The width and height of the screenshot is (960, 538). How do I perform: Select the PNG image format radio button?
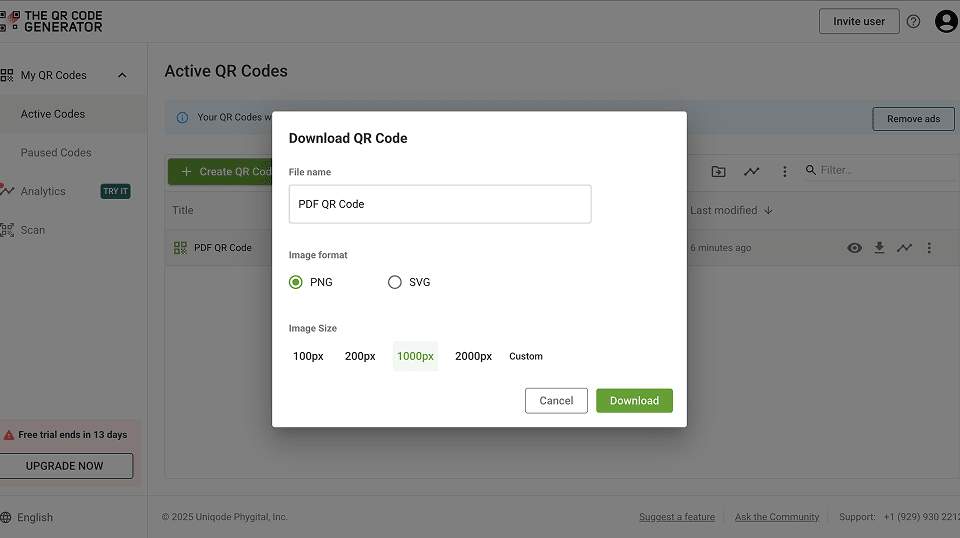(x=296, y=282)
